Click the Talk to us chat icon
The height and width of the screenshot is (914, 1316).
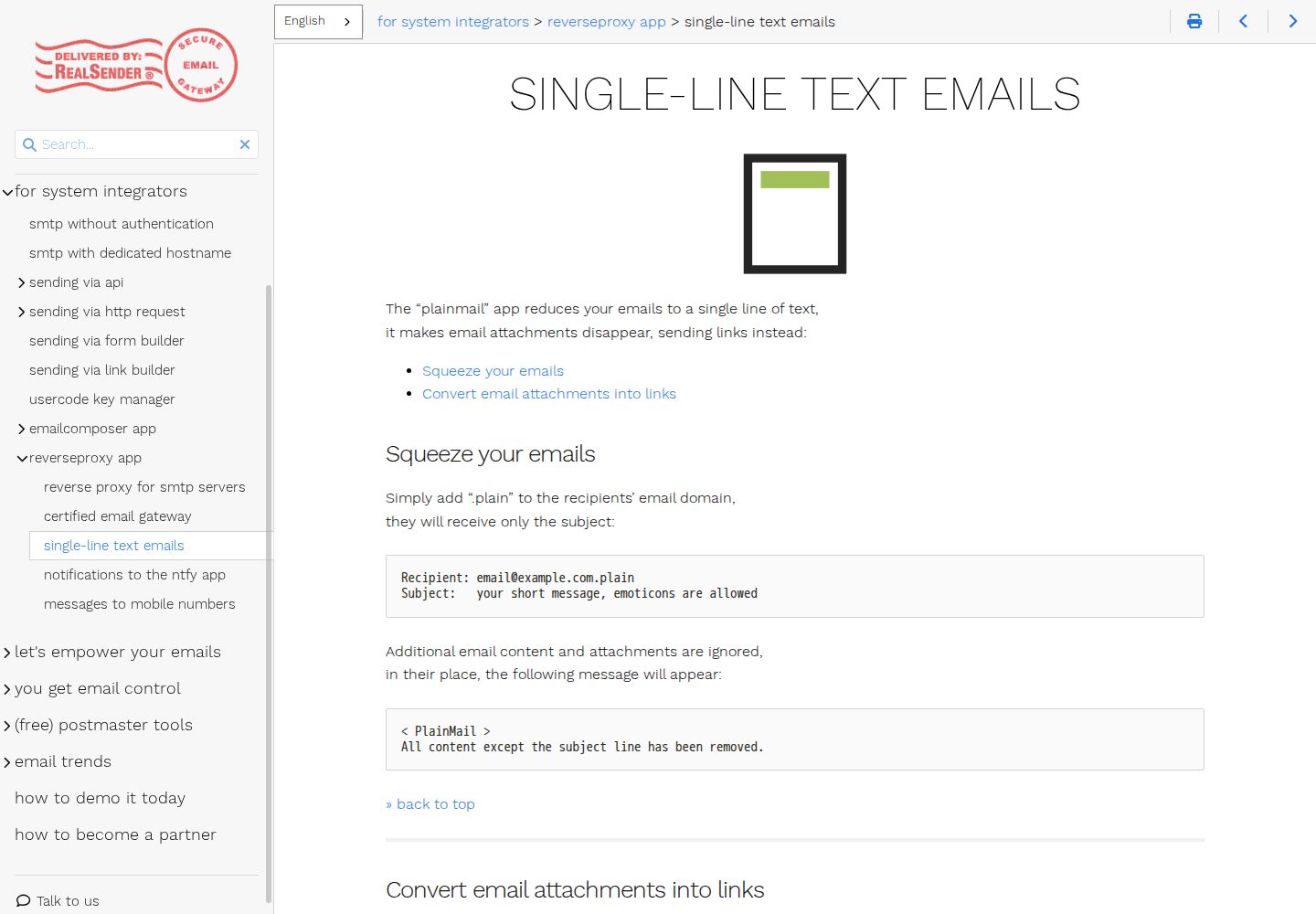pos(24,900)
